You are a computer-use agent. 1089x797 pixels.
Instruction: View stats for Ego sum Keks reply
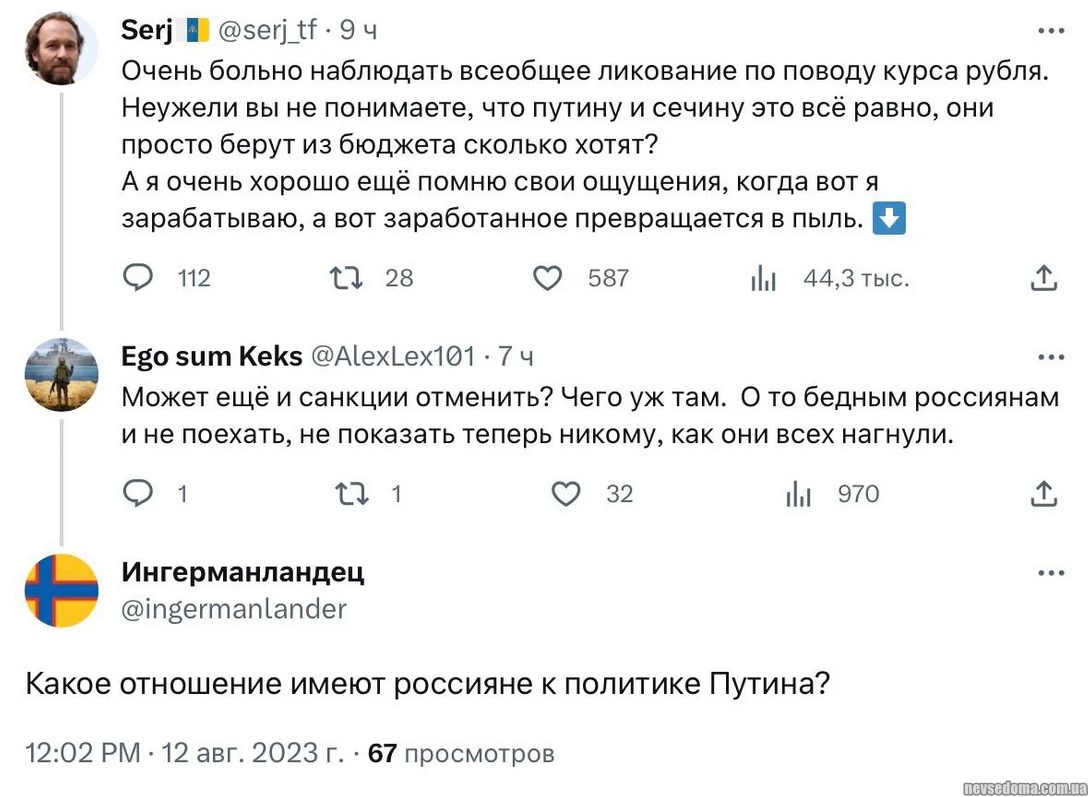[798, 493]
